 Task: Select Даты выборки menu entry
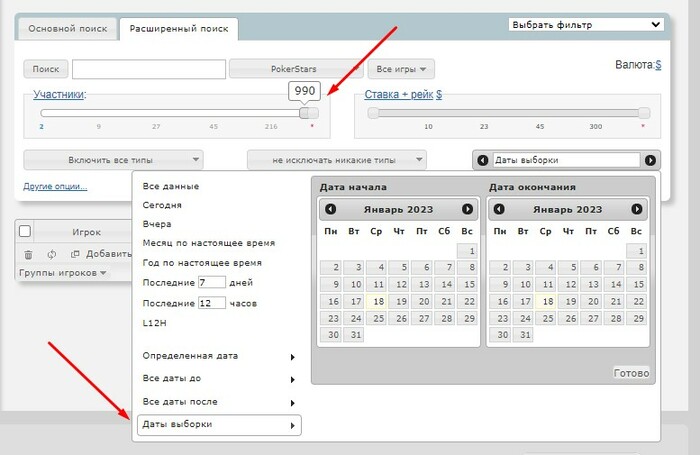coord(219,425)
